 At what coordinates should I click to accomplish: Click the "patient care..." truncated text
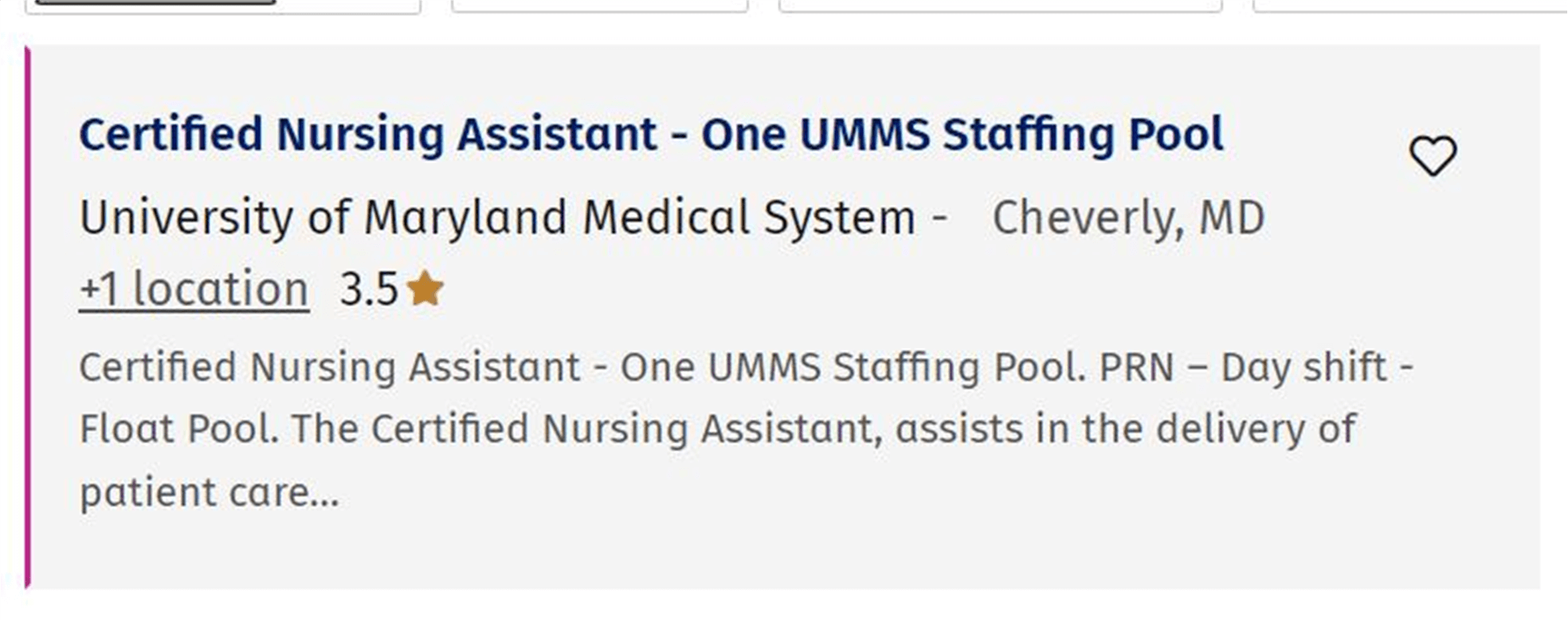209,492
